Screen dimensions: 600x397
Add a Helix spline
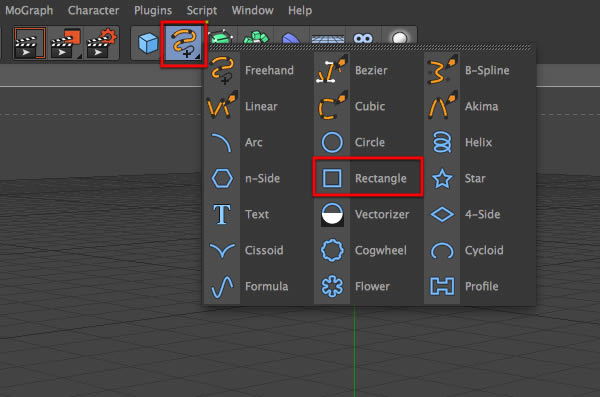point(479,142)
